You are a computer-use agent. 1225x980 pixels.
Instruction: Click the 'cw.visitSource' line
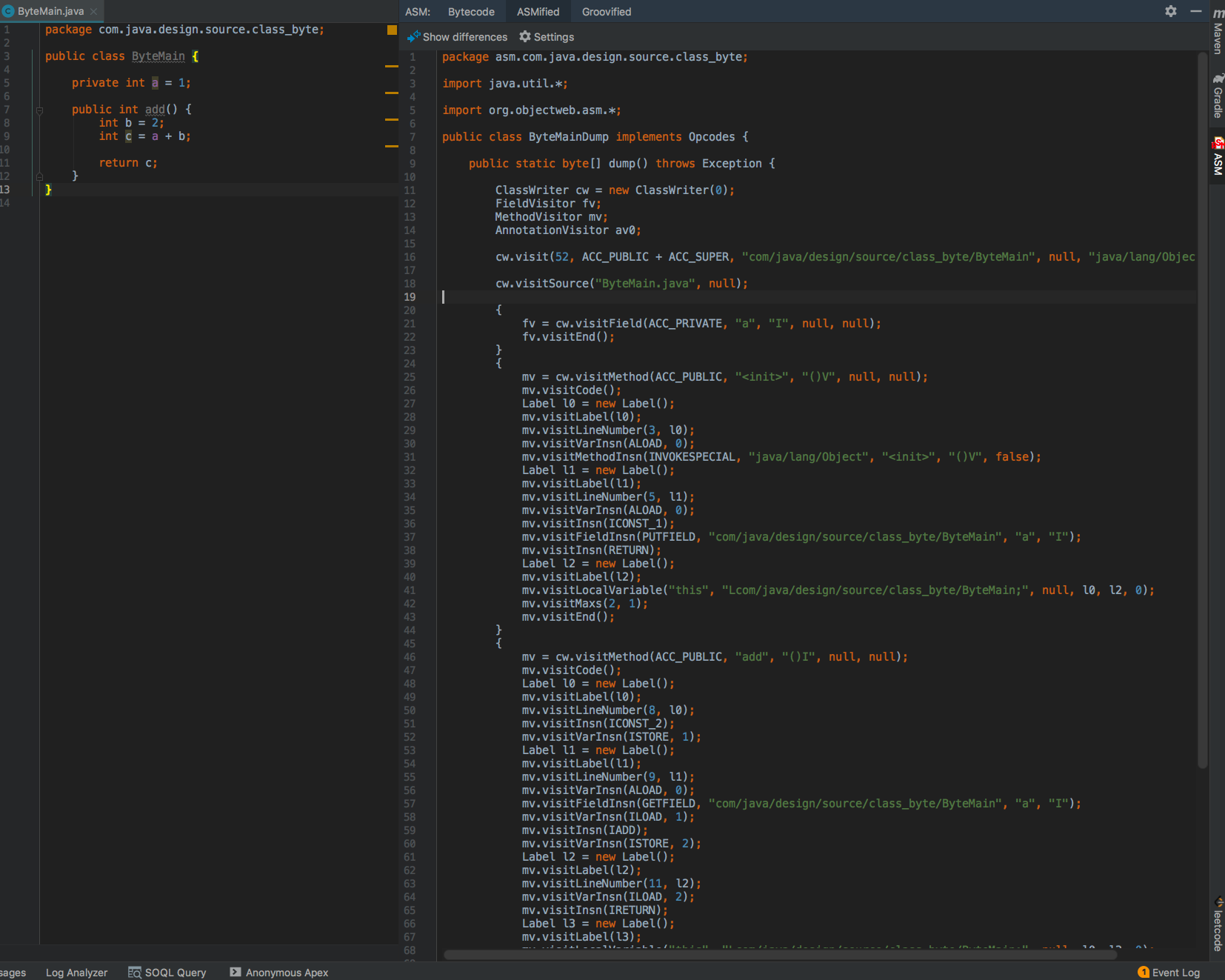621,284
